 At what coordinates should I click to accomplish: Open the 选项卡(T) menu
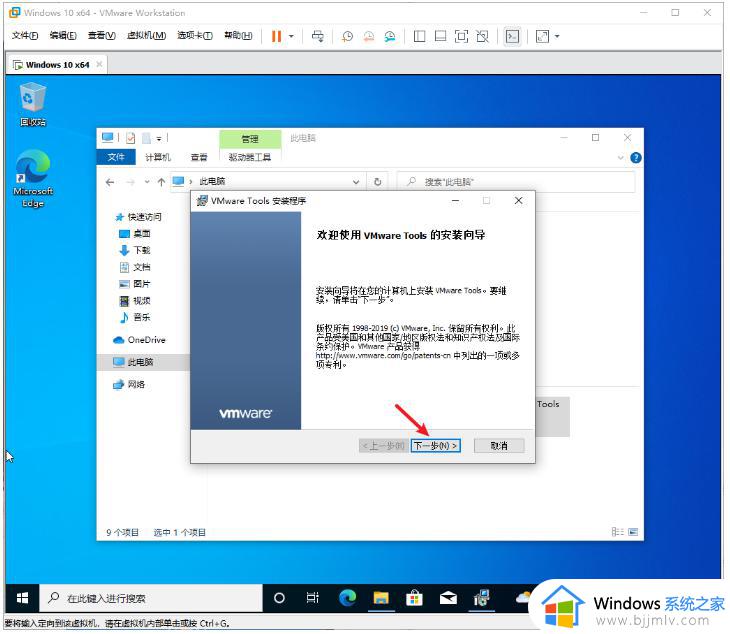click(x=195, y=36)
